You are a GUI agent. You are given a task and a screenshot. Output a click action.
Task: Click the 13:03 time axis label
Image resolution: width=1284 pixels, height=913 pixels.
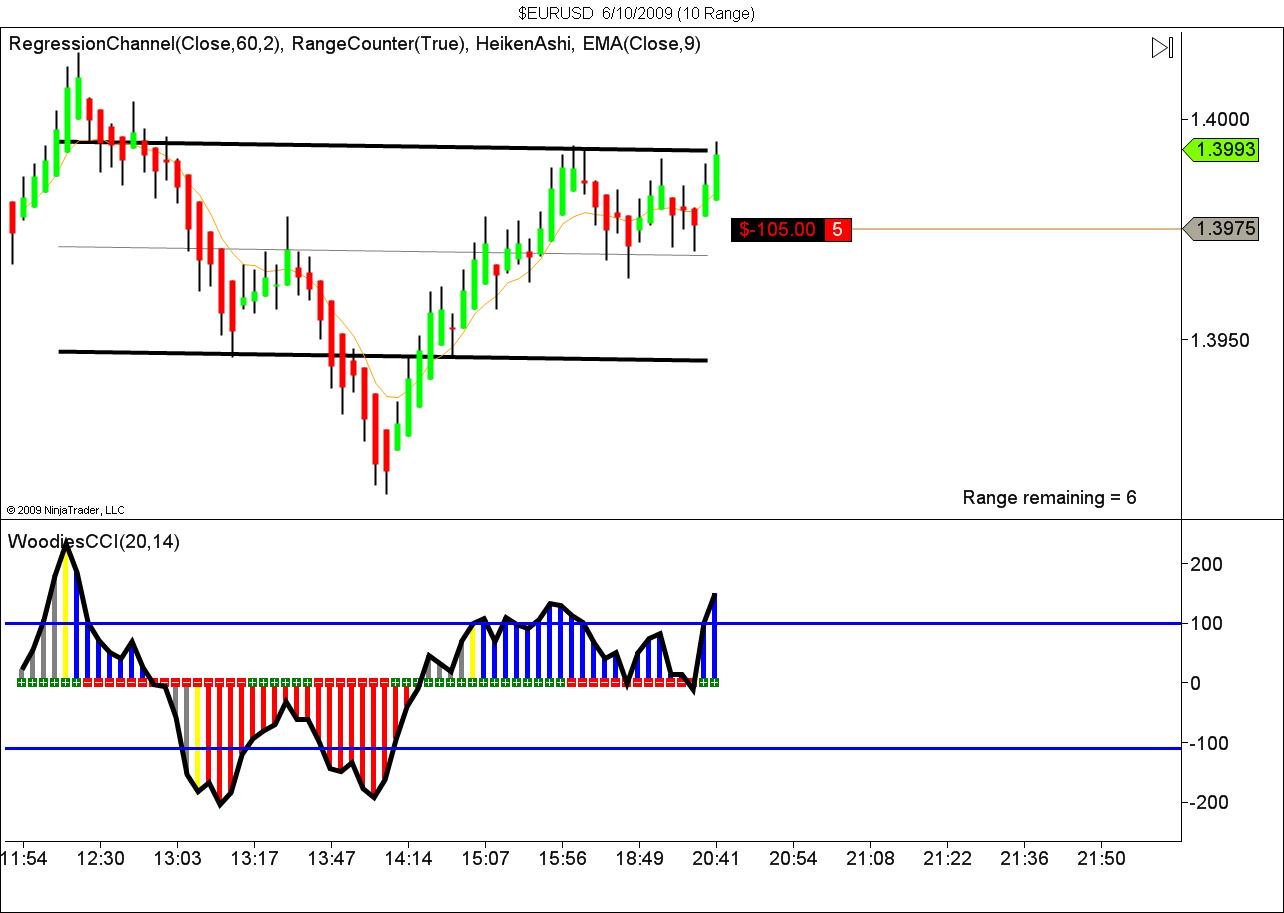177,858
